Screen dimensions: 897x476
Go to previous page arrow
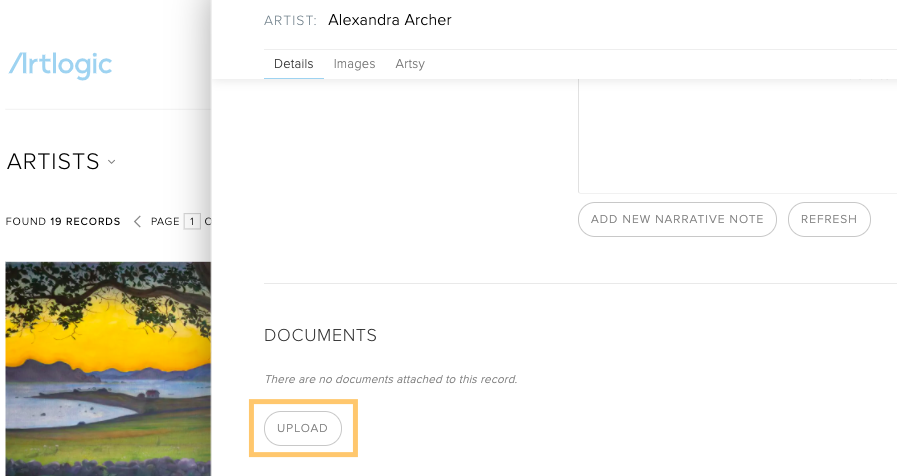[x=137, y=221]
